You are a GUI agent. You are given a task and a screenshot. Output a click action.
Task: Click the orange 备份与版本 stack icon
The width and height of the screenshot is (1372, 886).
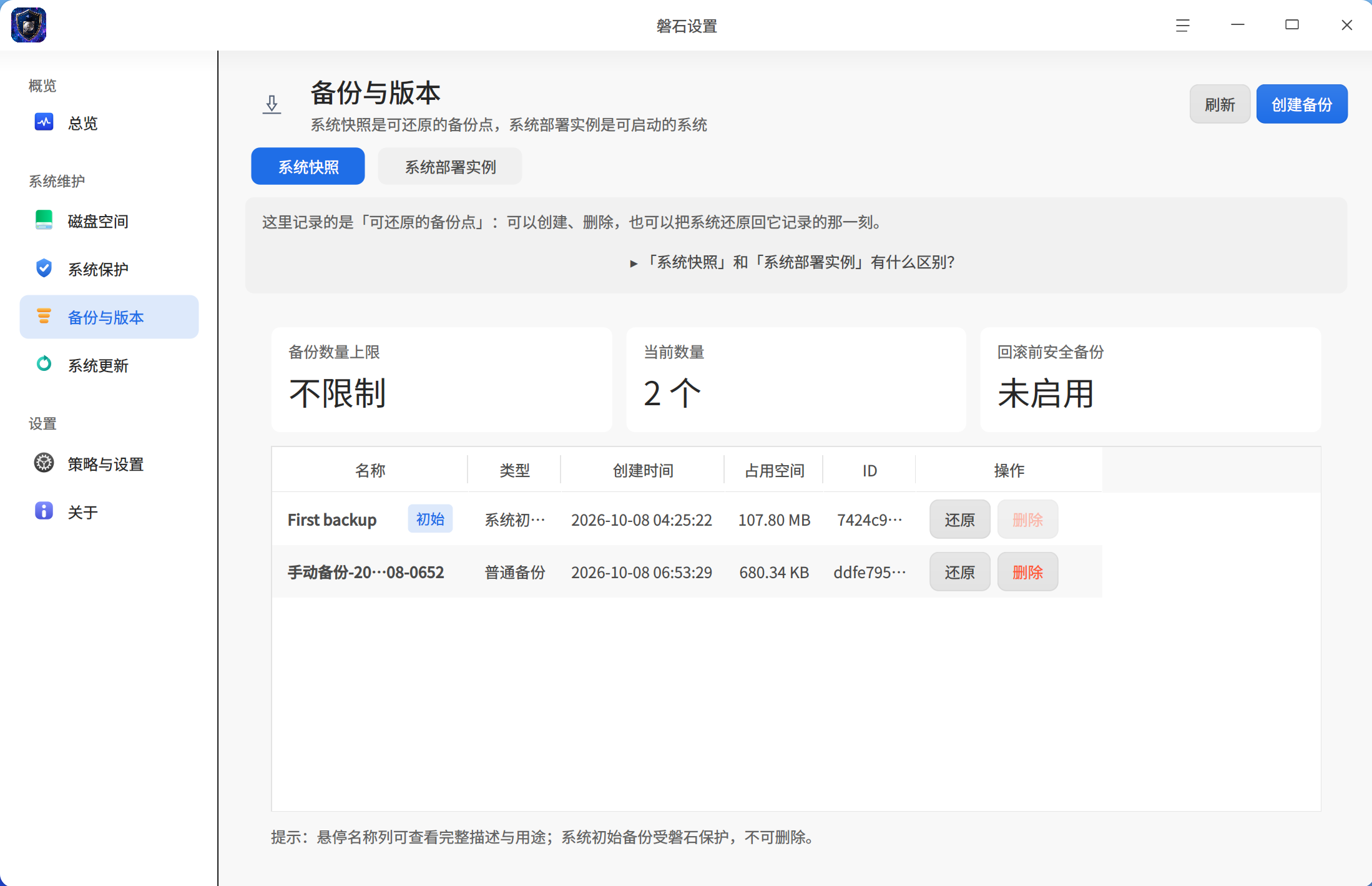pyautogui.click(x=44, y=317)
